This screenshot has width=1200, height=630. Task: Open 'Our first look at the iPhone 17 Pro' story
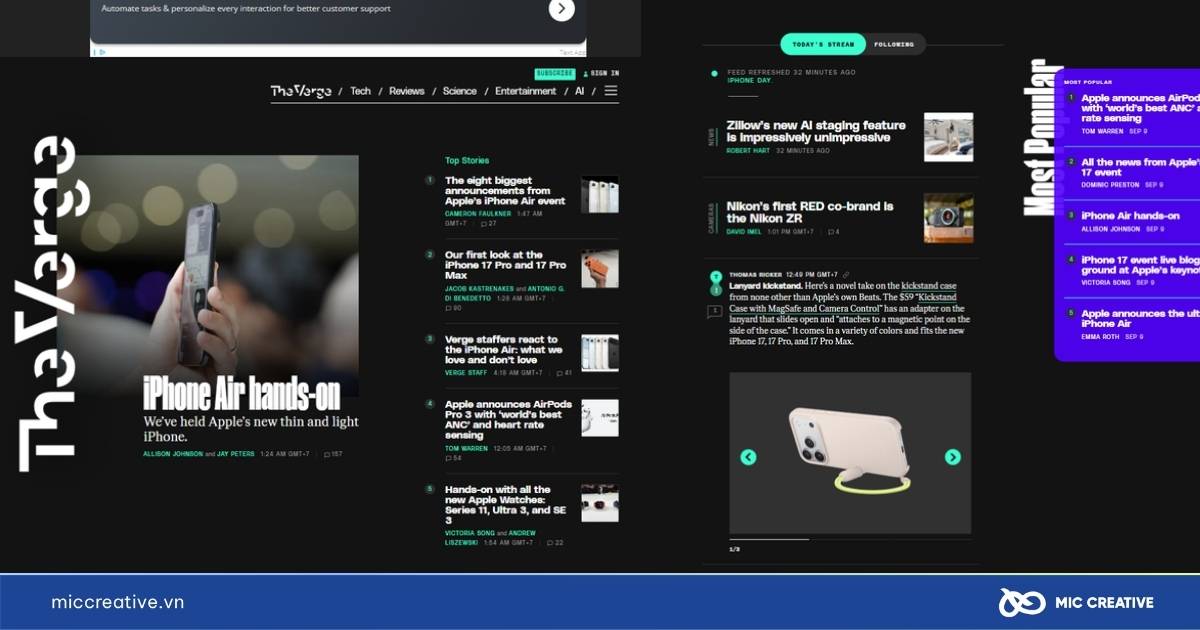(x=505, y=265)
